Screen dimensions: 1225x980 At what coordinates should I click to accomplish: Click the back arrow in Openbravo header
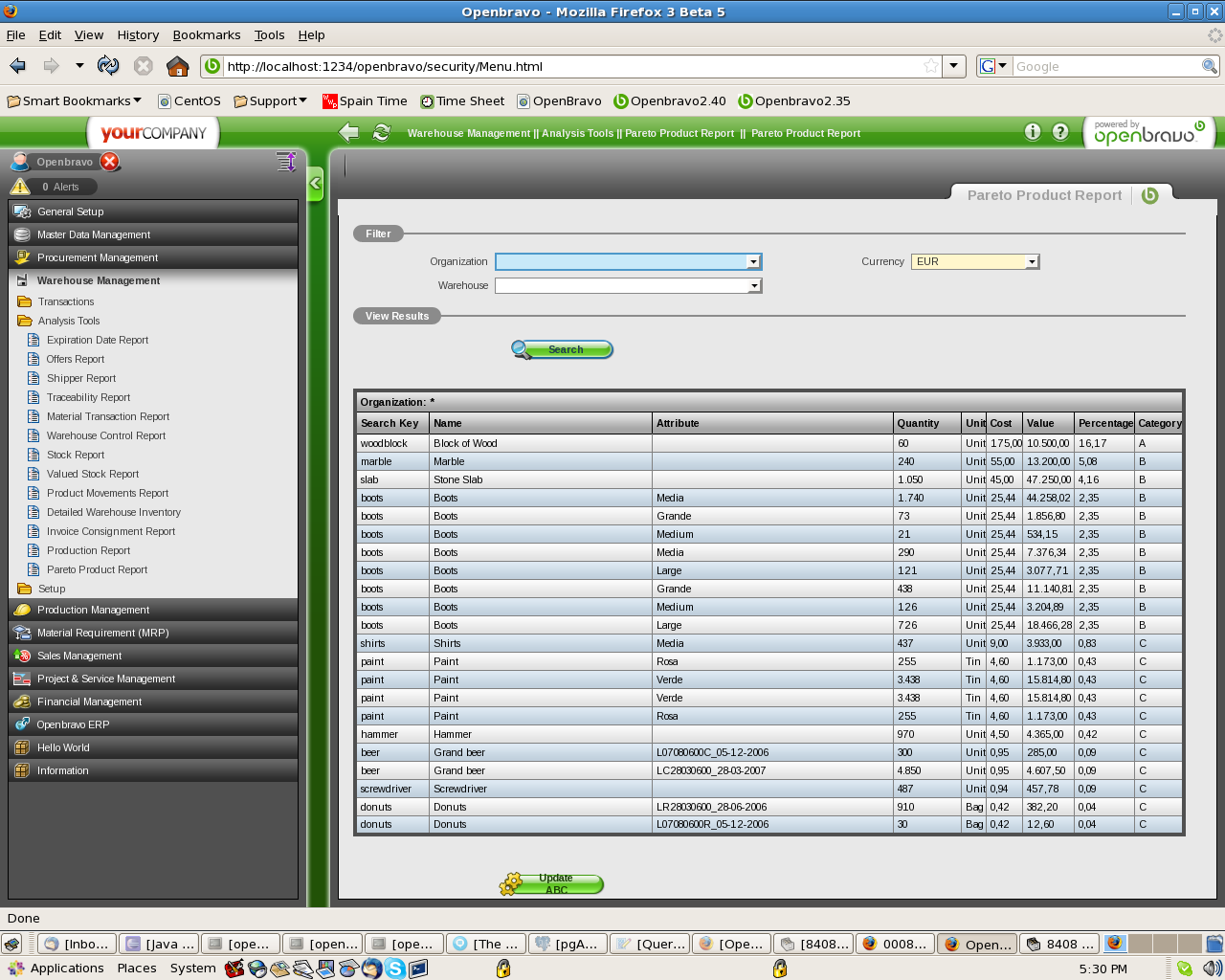point(349,133)
